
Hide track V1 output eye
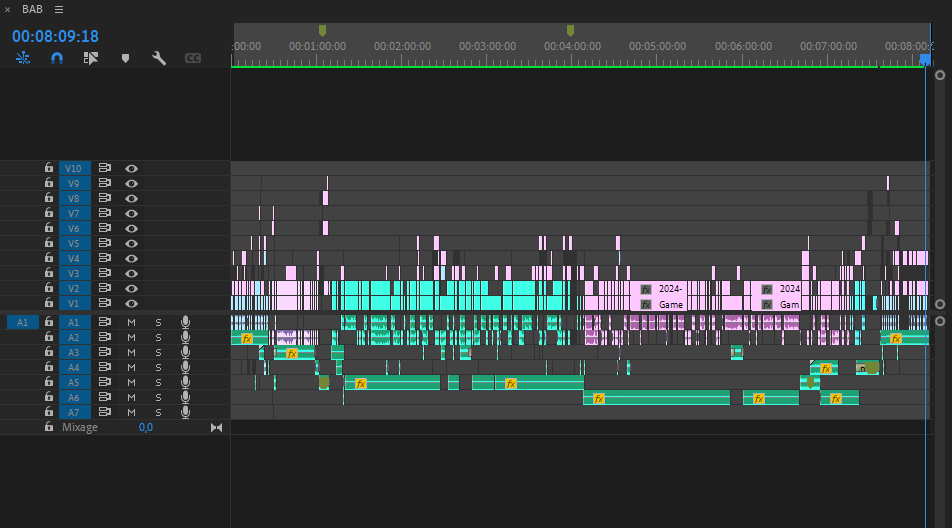131,303
